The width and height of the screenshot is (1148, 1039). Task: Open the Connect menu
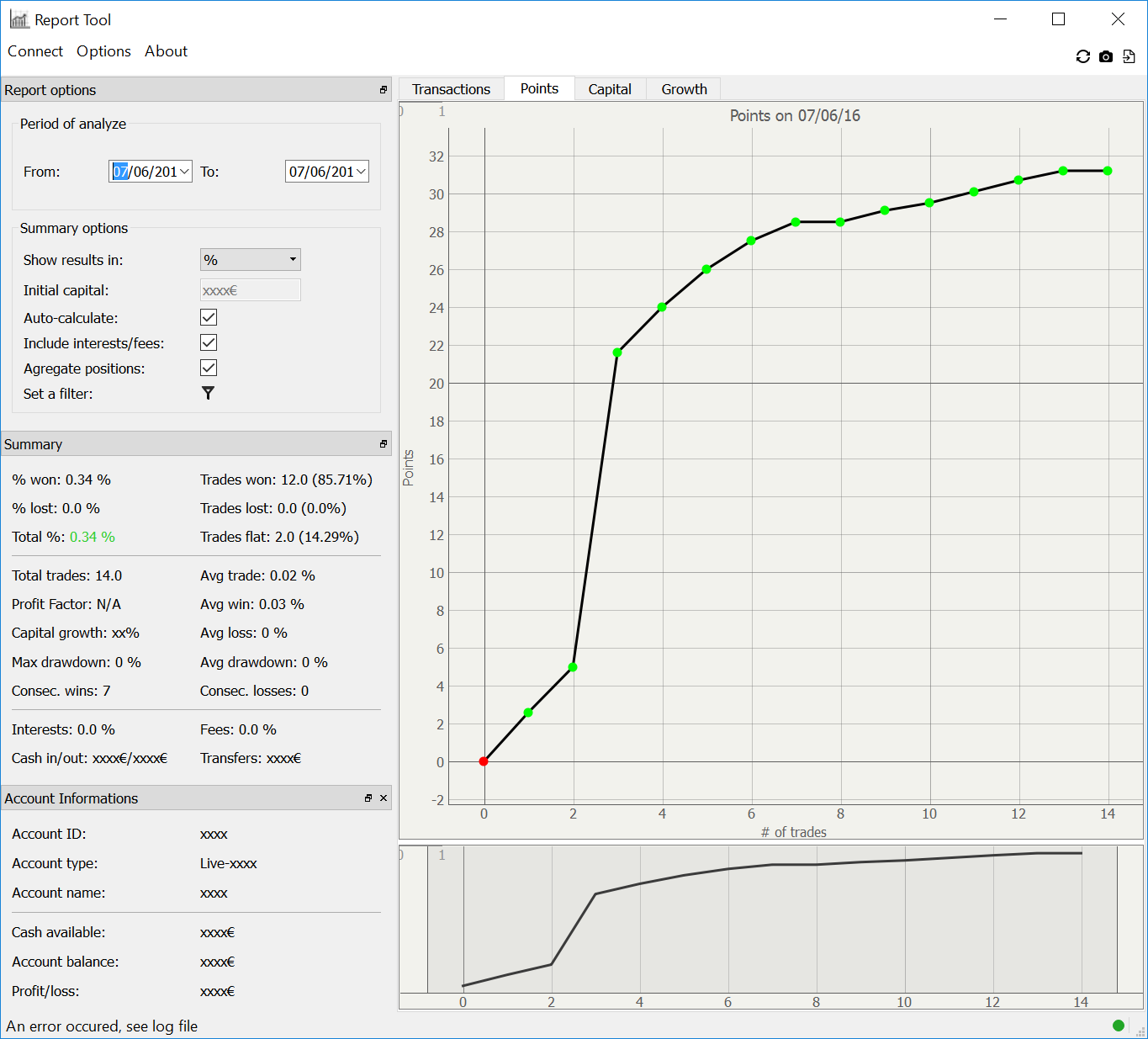click(35, 51)
